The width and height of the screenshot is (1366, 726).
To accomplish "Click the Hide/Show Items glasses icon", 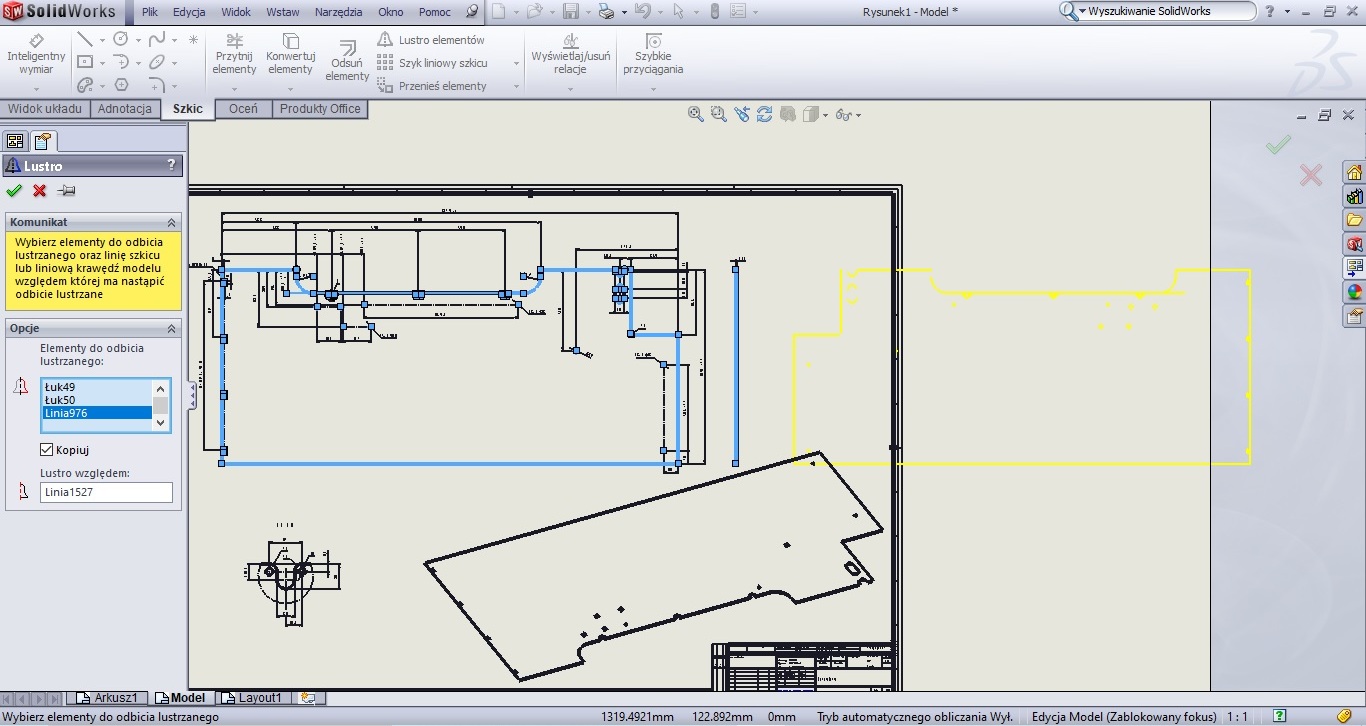I will 843,115.
